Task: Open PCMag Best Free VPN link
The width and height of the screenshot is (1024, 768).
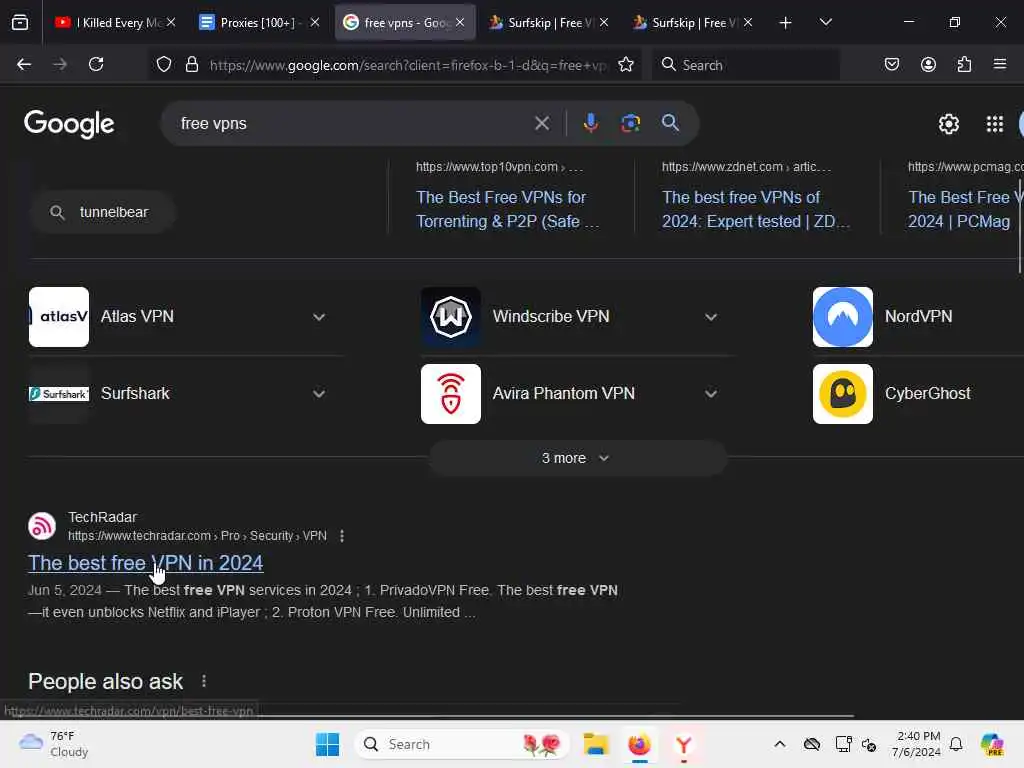Action: click(x=965, y=209)
